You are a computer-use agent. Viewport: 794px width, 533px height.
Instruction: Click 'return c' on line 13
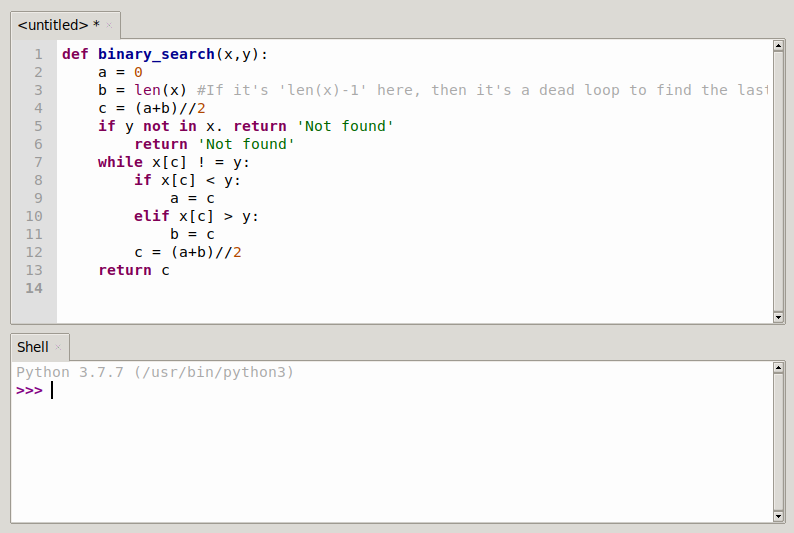tap(134, 270)
